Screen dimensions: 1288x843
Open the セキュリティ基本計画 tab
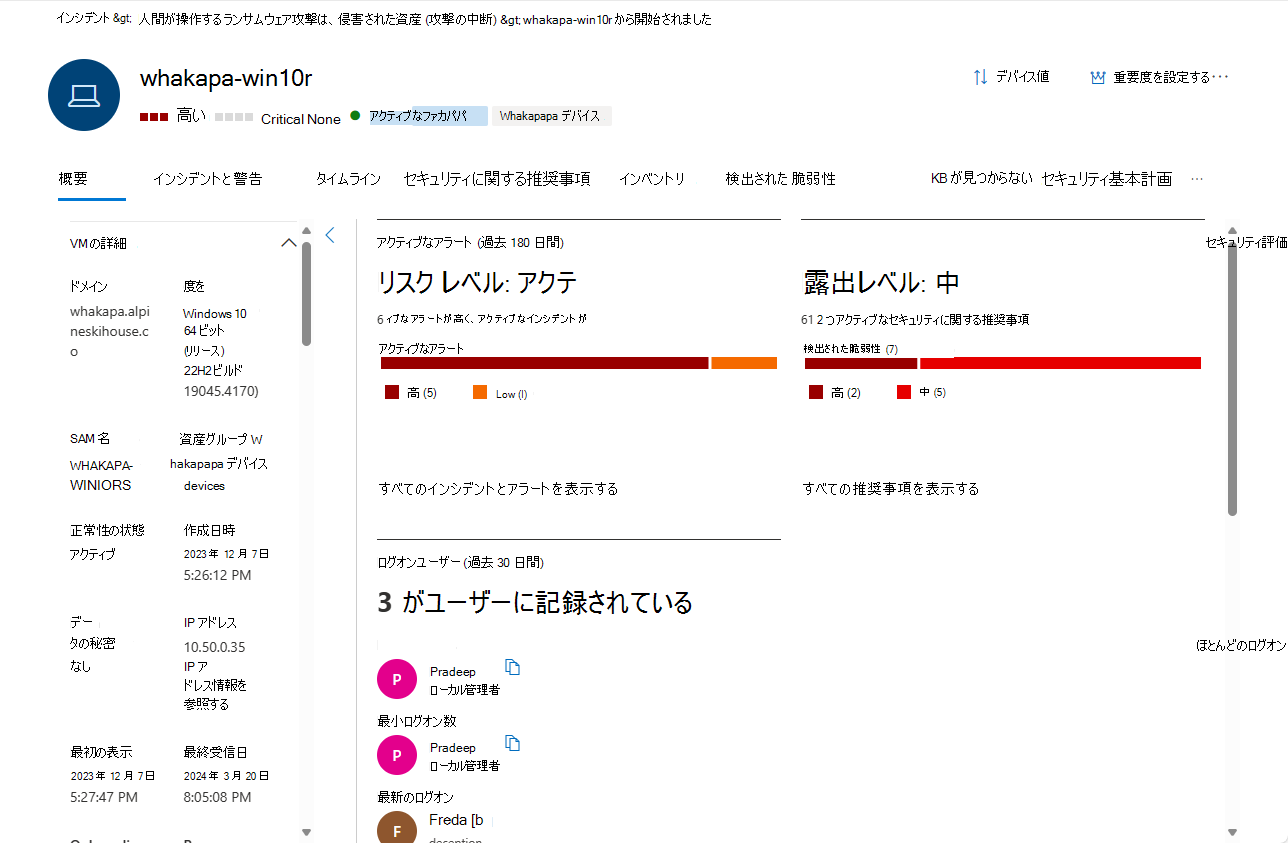(x=1107, y=179)
